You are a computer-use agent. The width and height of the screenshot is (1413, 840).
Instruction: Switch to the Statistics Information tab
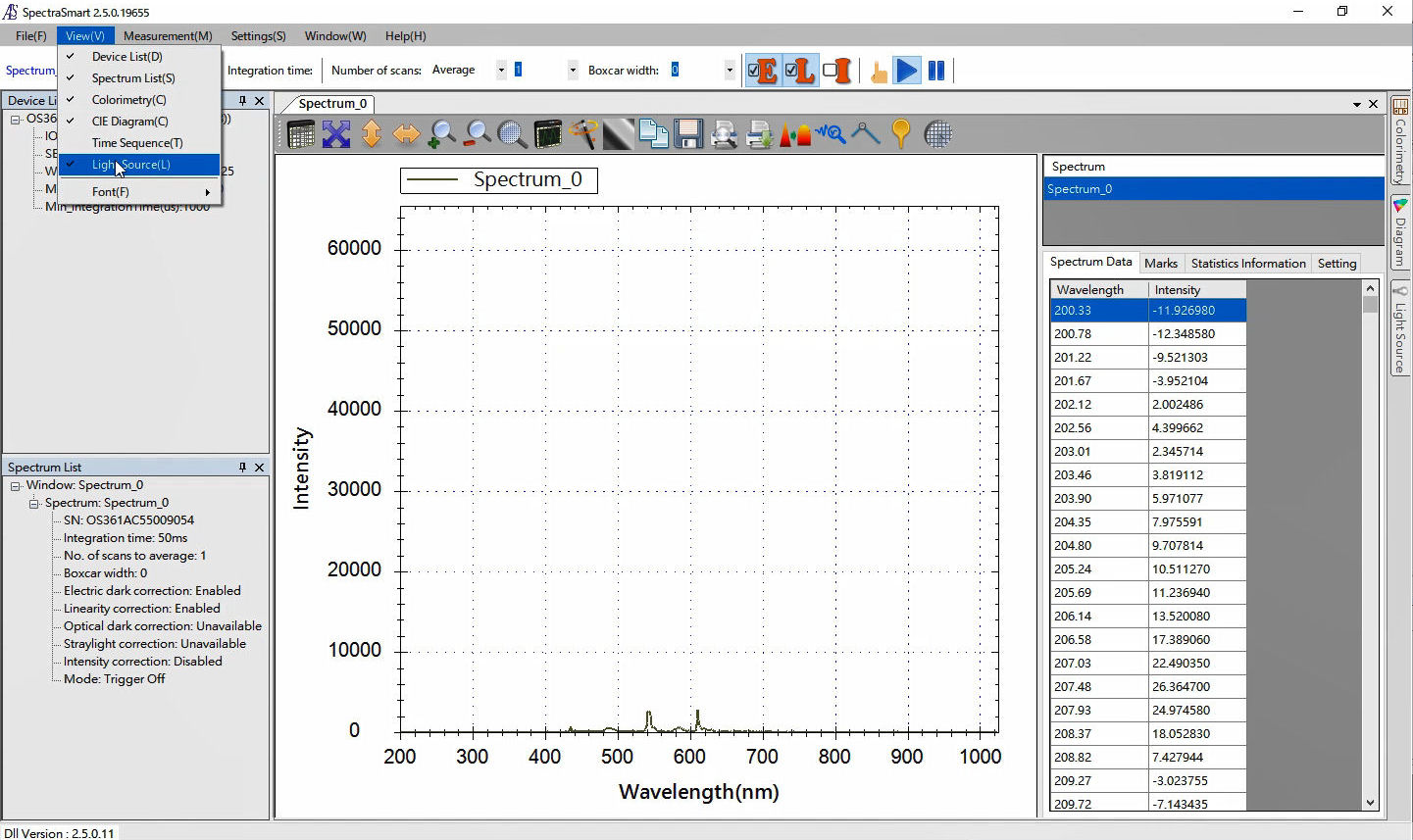pyautogui.click(x=1247, y=264)
